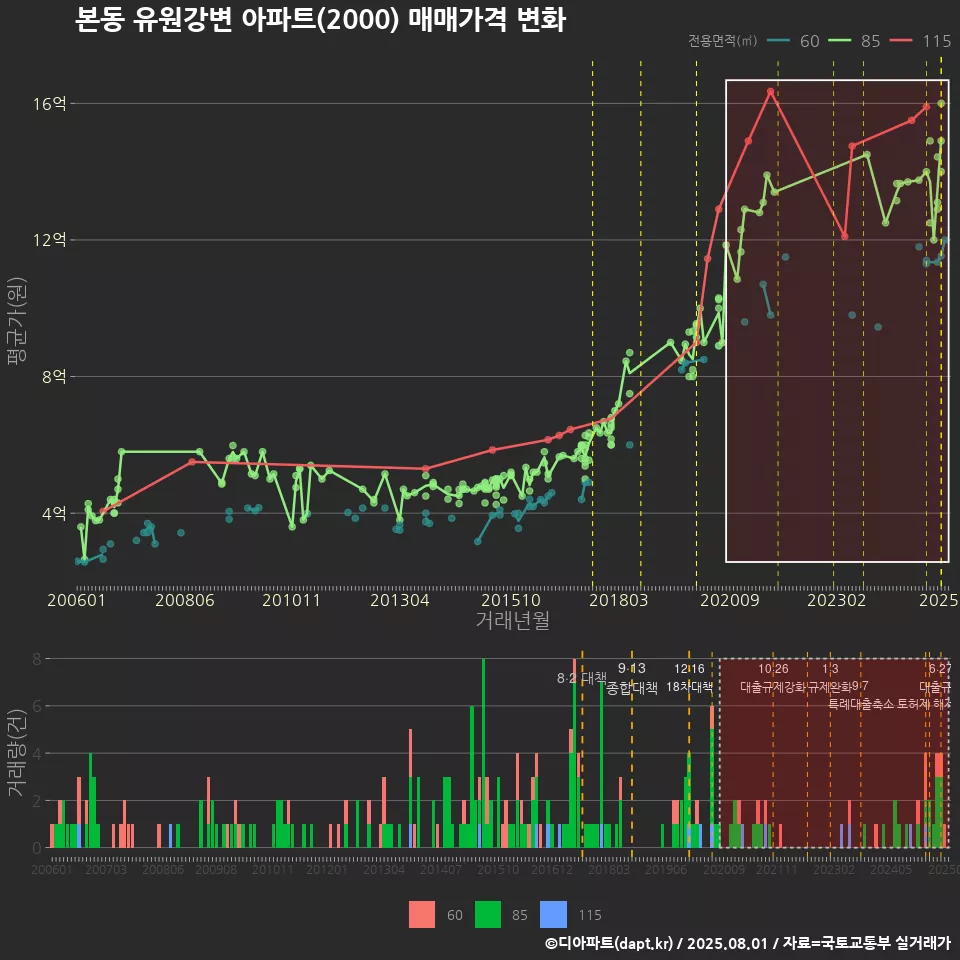
Task: Select the salmon 60 swatch in bottom legend
Action: click(x=422, y=915)
